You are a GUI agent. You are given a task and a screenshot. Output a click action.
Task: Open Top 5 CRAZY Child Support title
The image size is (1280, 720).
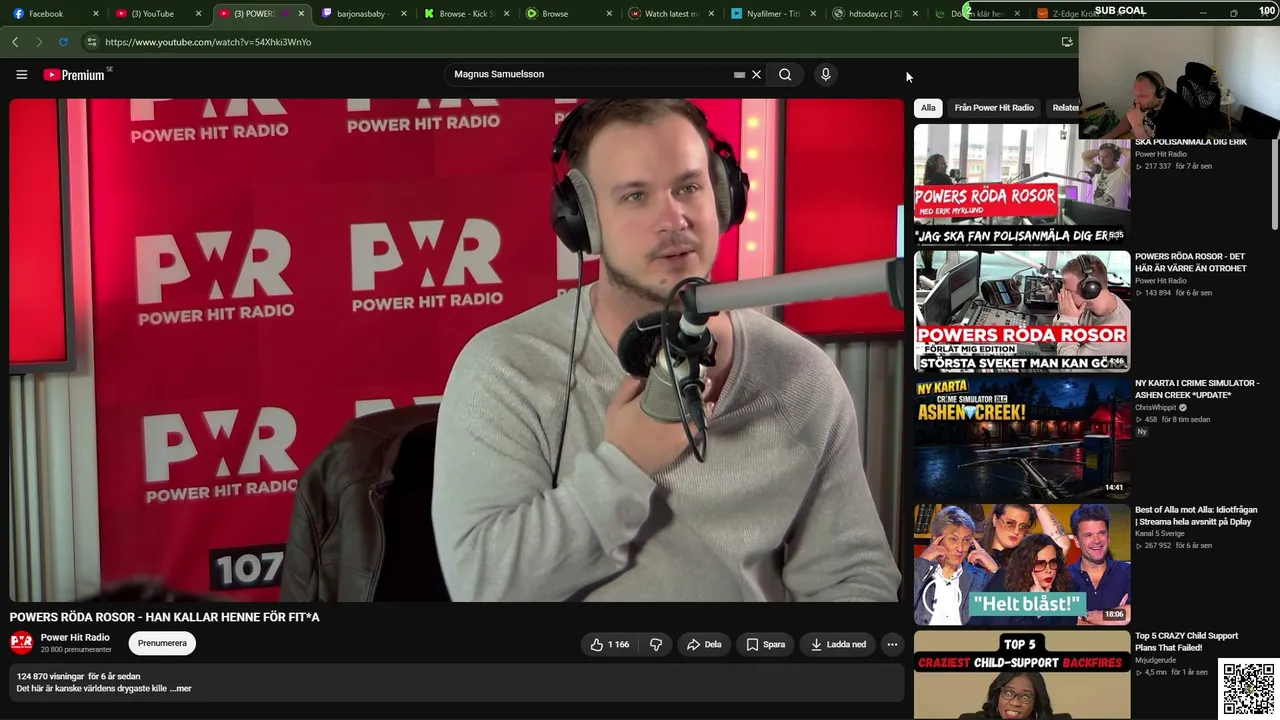click(x=1187, y=642)
